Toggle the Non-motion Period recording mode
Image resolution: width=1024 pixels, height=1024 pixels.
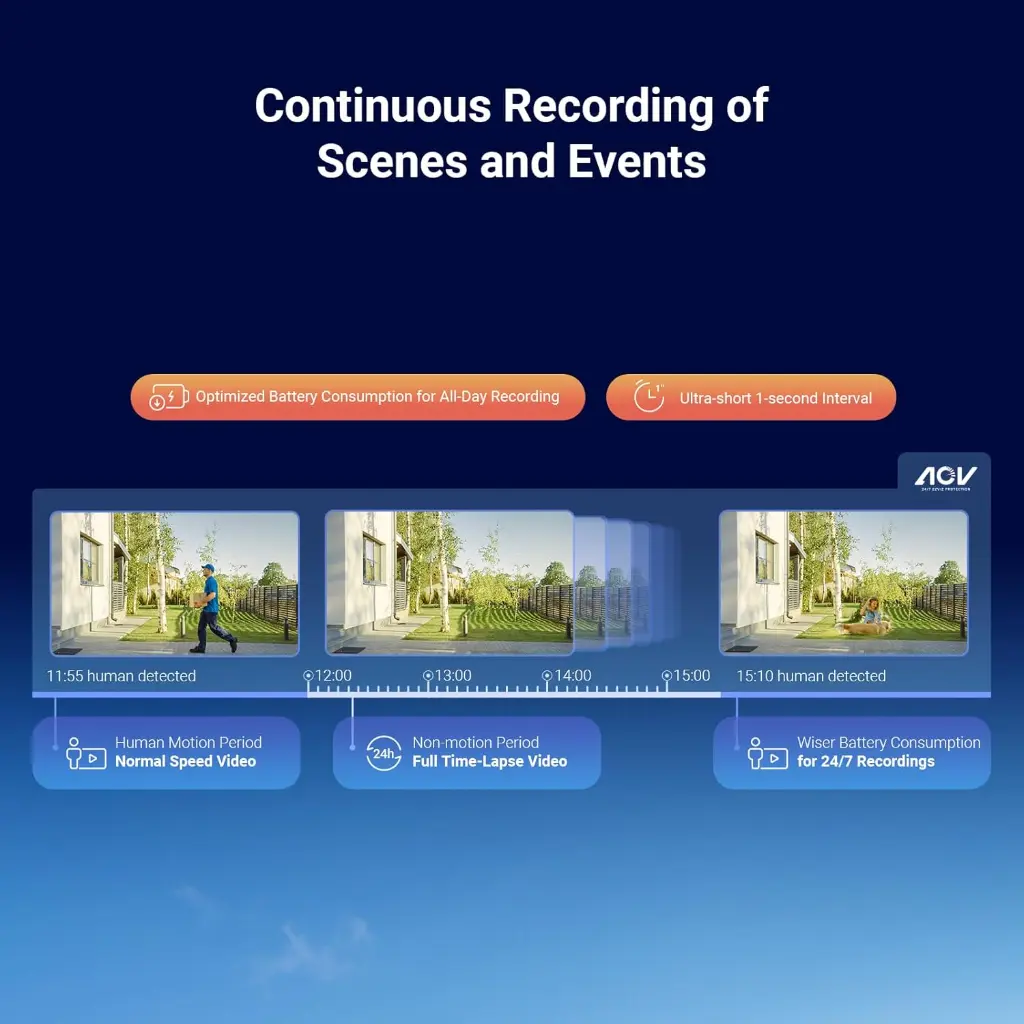point(466,752)
